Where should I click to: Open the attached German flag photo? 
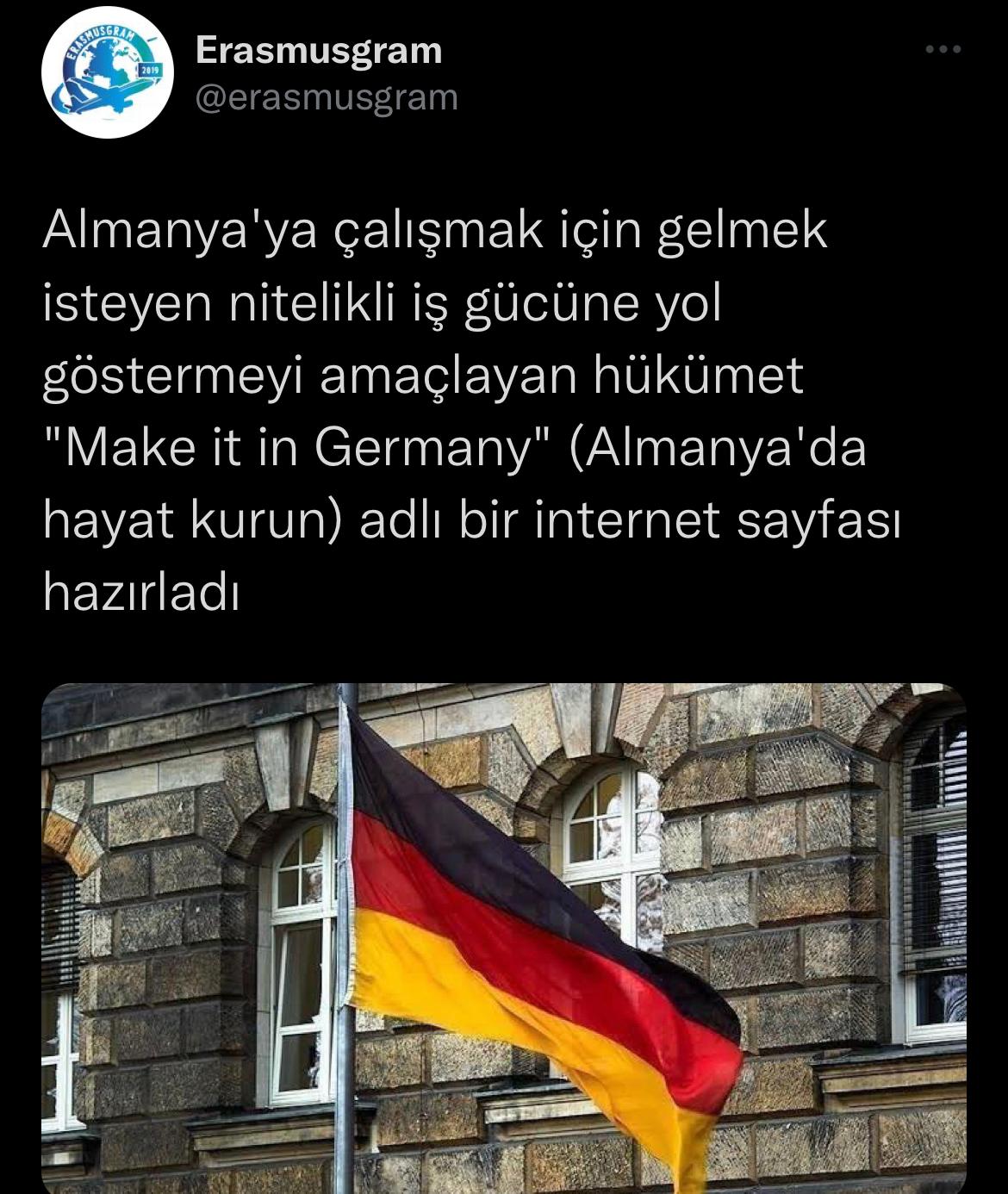coord(504,938)
